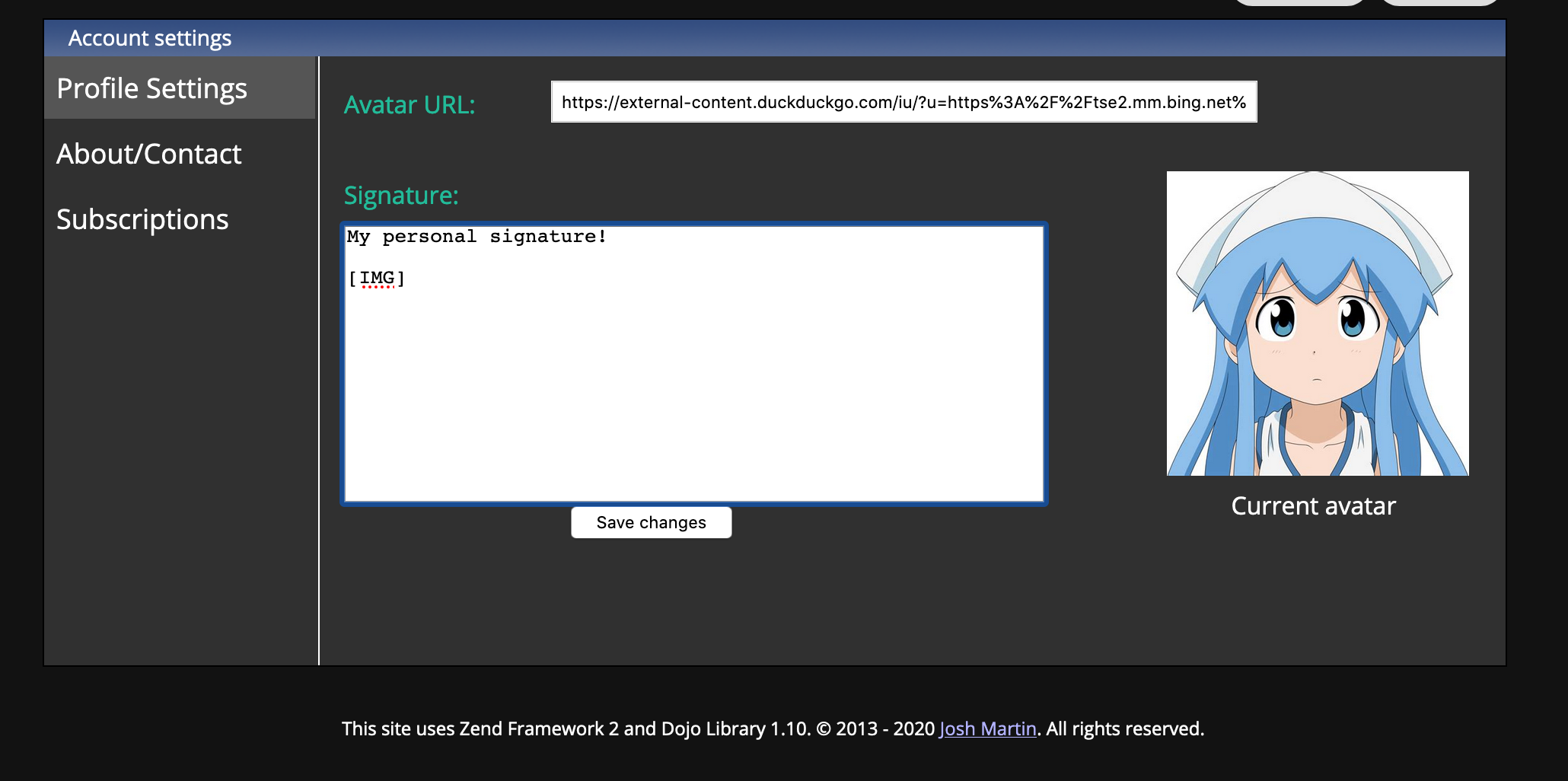The image size is (1568, 781).
Task: Open the Josh Martin link in the footer
Action: (987, 728)
